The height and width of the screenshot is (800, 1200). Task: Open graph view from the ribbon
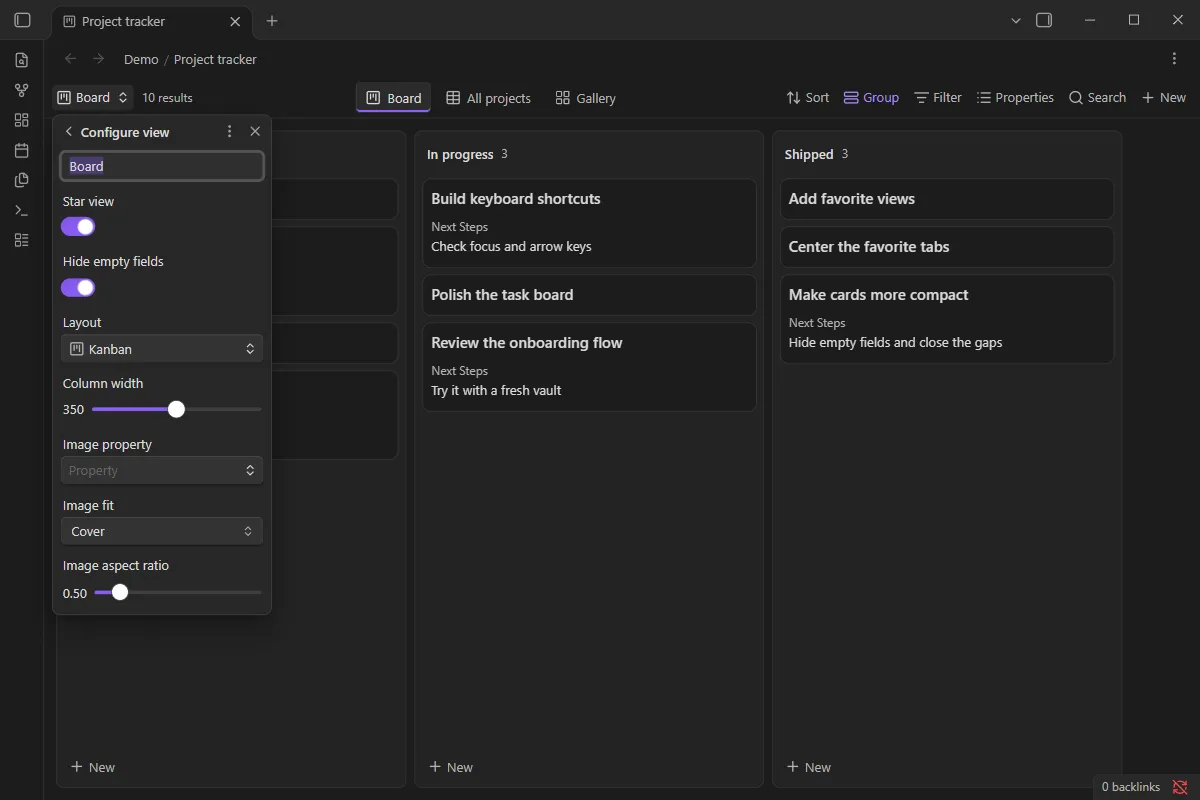pyautogui.click(x=22, y=90)
